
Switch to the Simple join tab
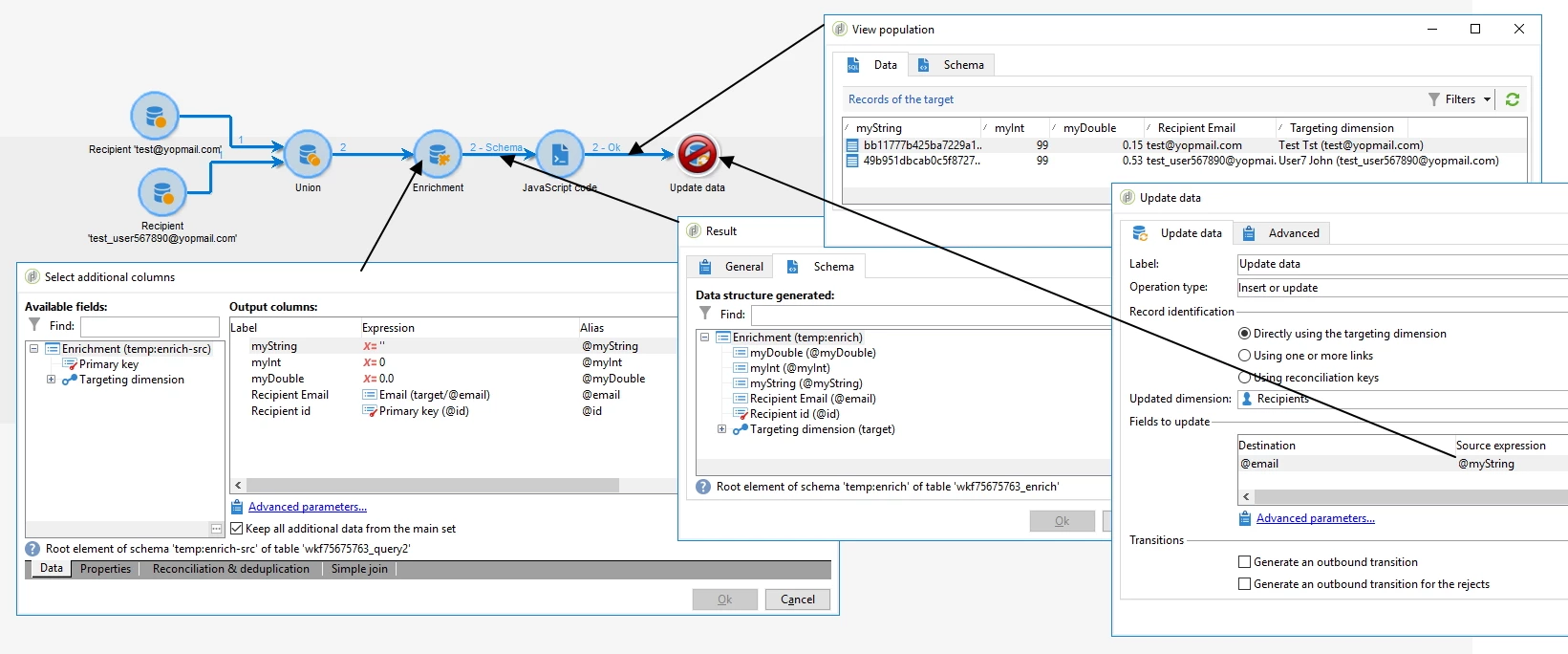tap(359, 569)
